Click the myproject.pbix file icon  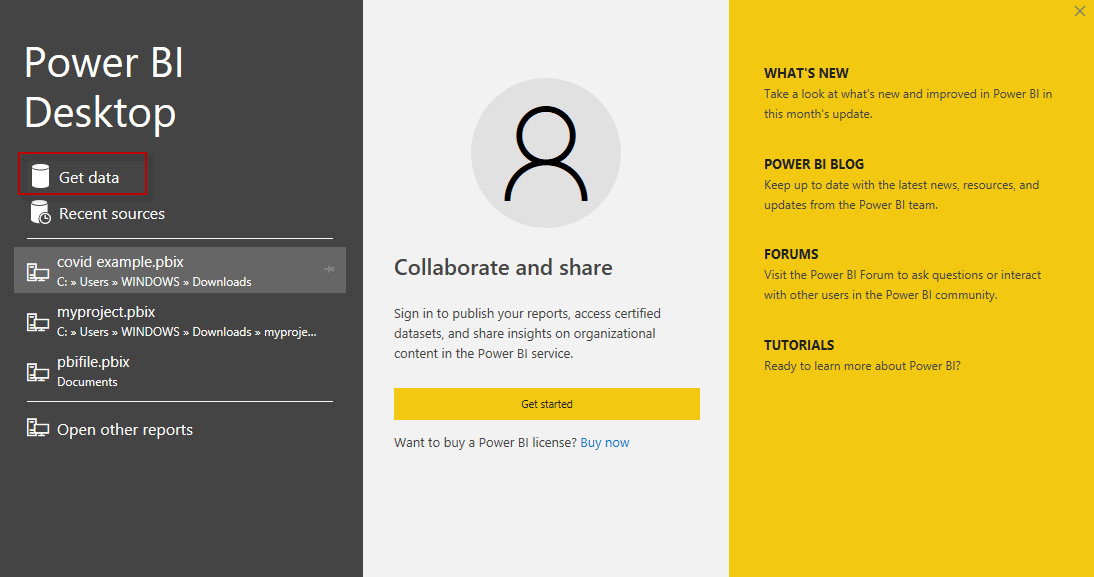(38, 321)
